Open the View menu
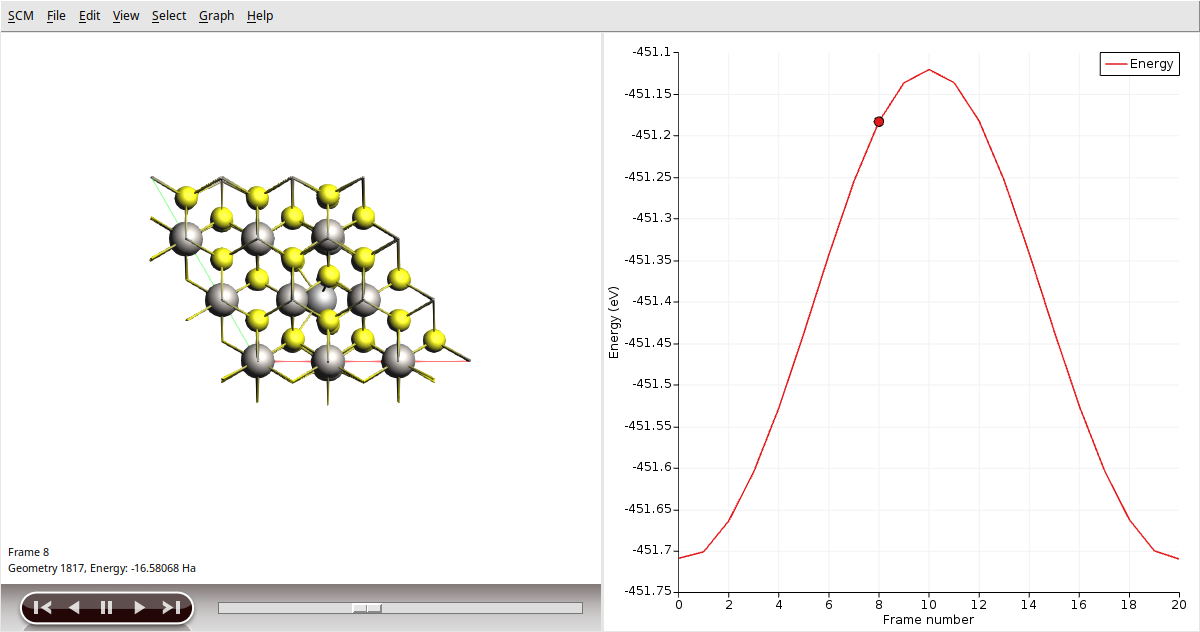This screenshot has height=632, width=1200. point(126,16)
